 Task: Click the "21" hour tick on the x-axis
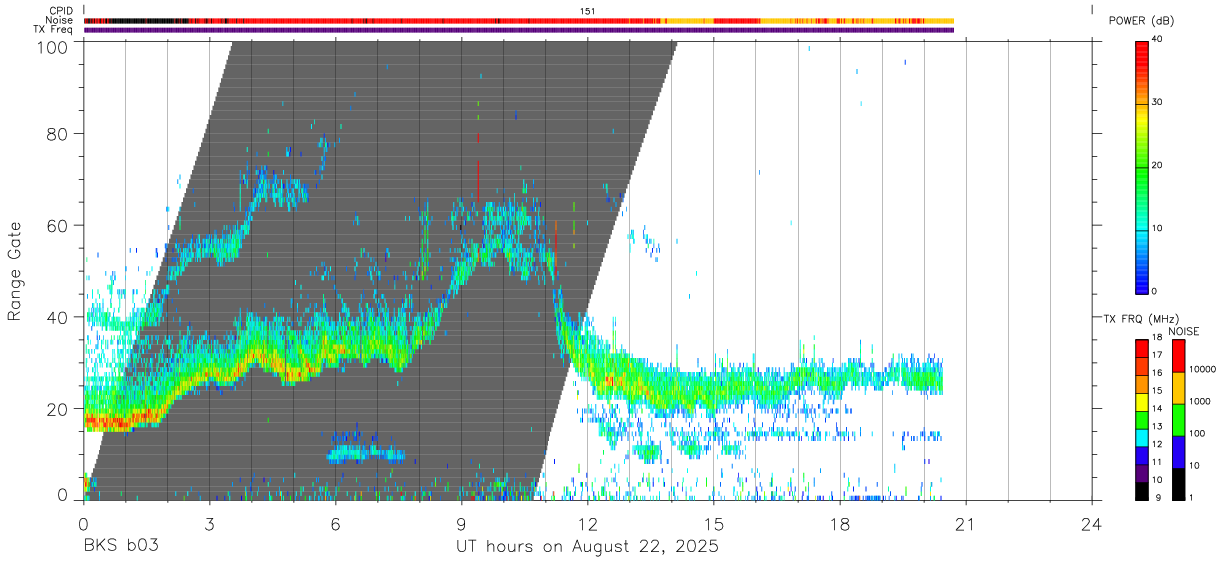(965, 523)
